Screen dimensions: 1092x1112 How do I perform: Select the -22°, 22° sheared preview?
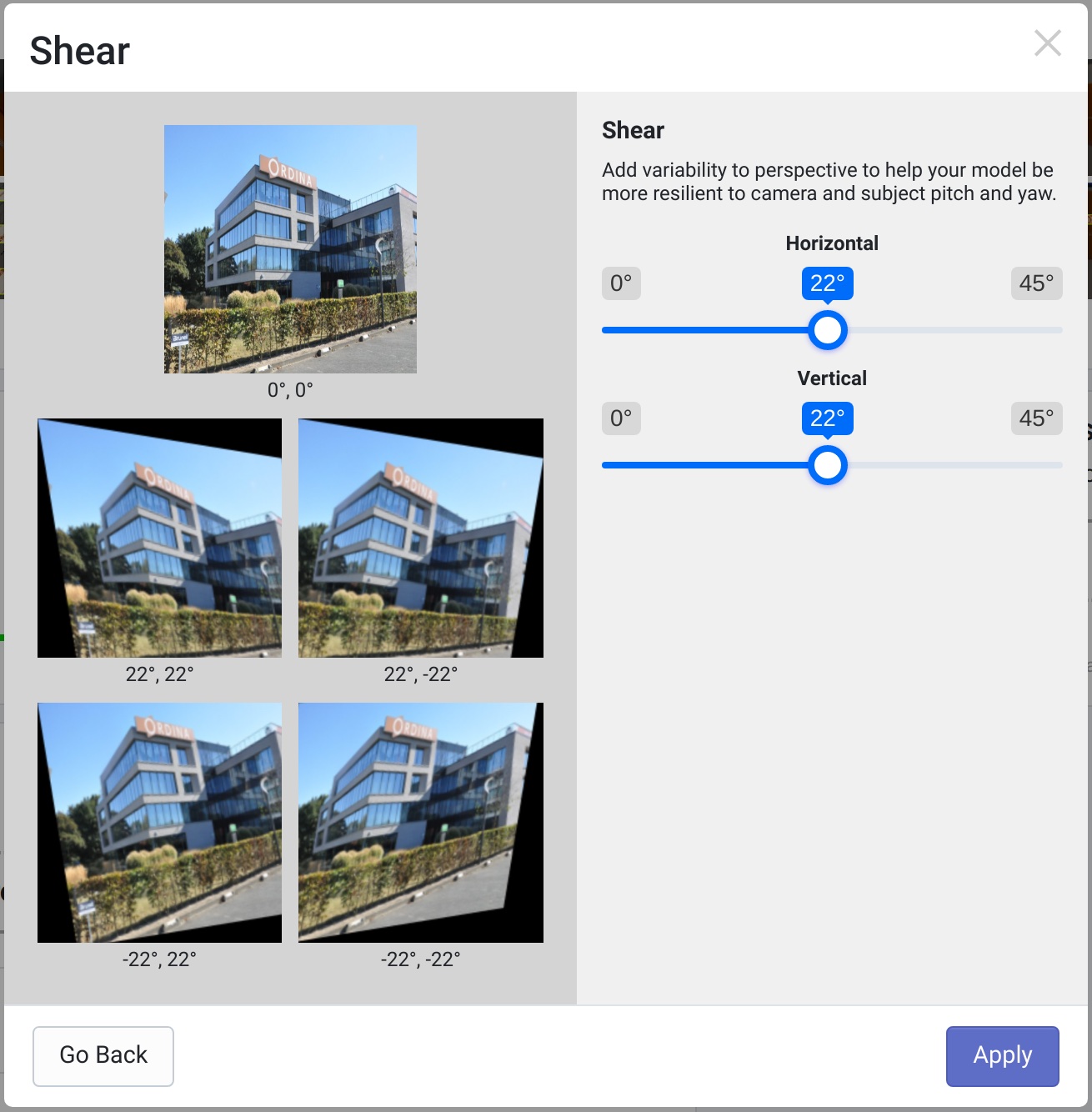[159, 823]
